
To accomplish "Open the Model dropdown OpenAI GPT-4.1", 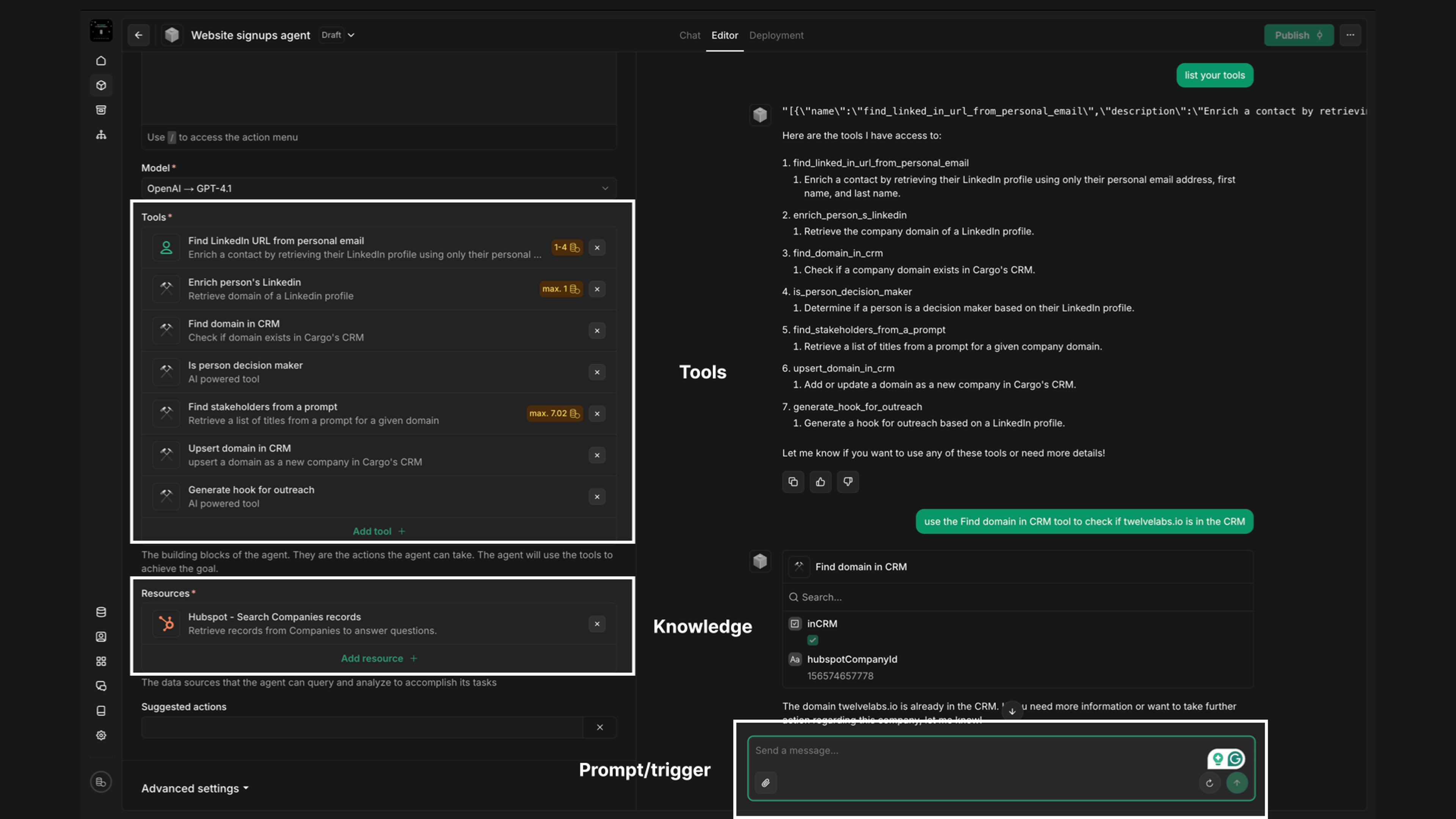I will point(378,188).
